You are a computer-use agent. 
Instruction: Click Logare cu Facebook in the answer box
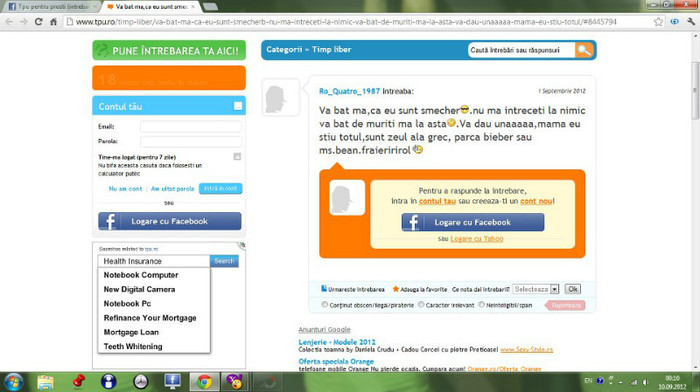[473, 222]
